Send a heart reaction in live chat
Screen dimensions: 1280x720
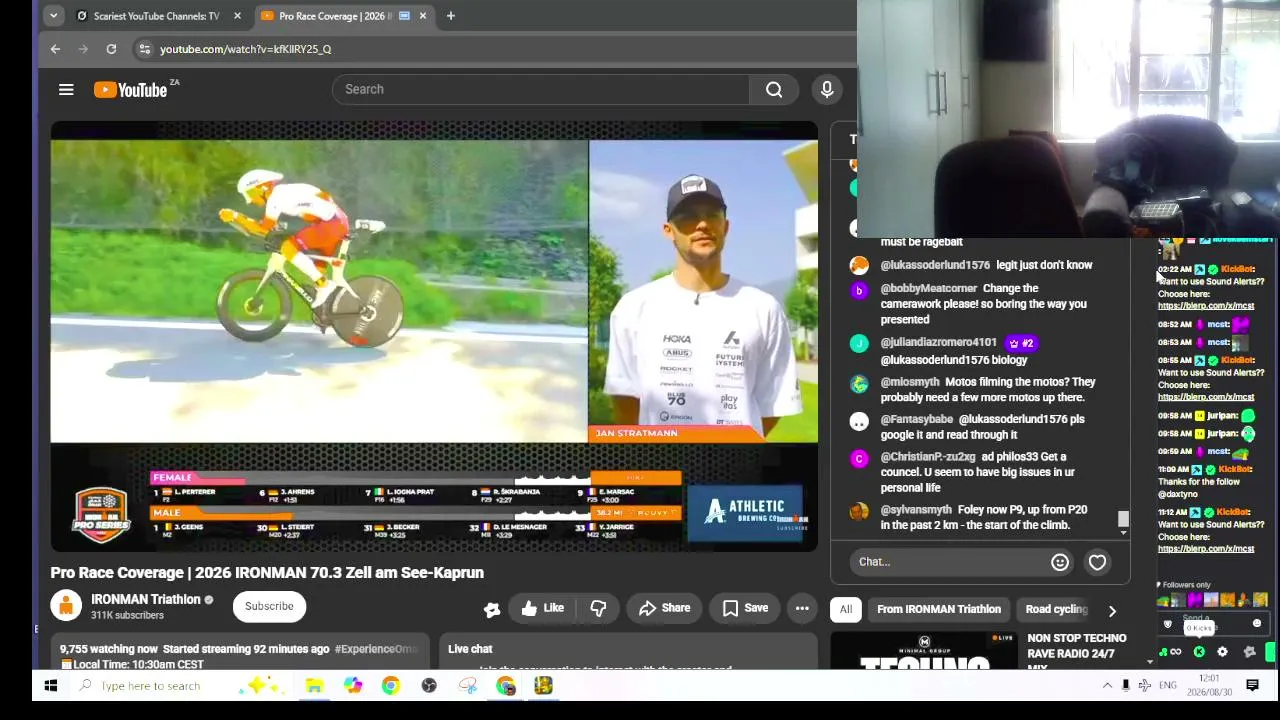pos(1097,562)
